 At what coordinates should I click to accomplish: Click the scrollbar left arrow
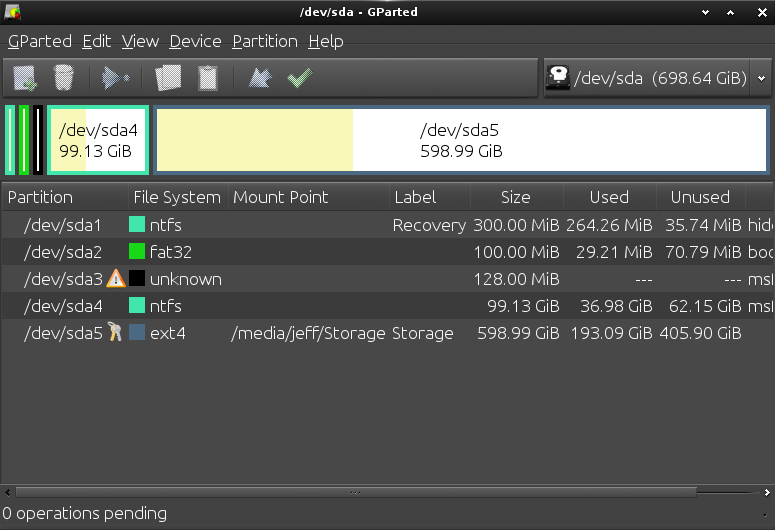pos(7,492)
